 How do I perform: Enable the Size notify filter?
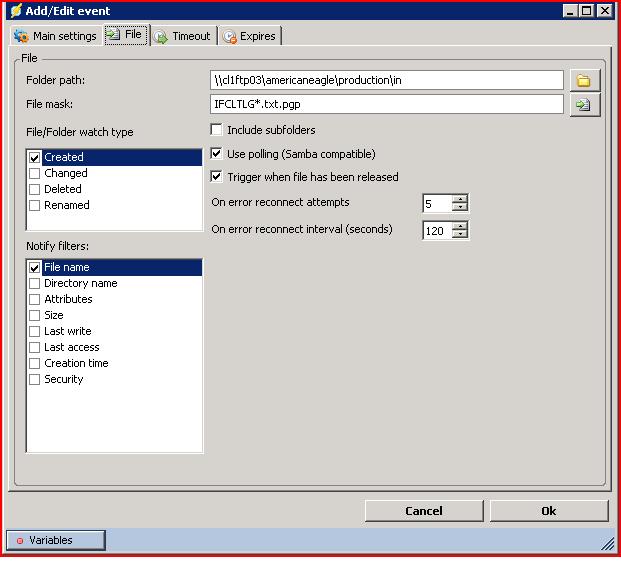[35, 315]
